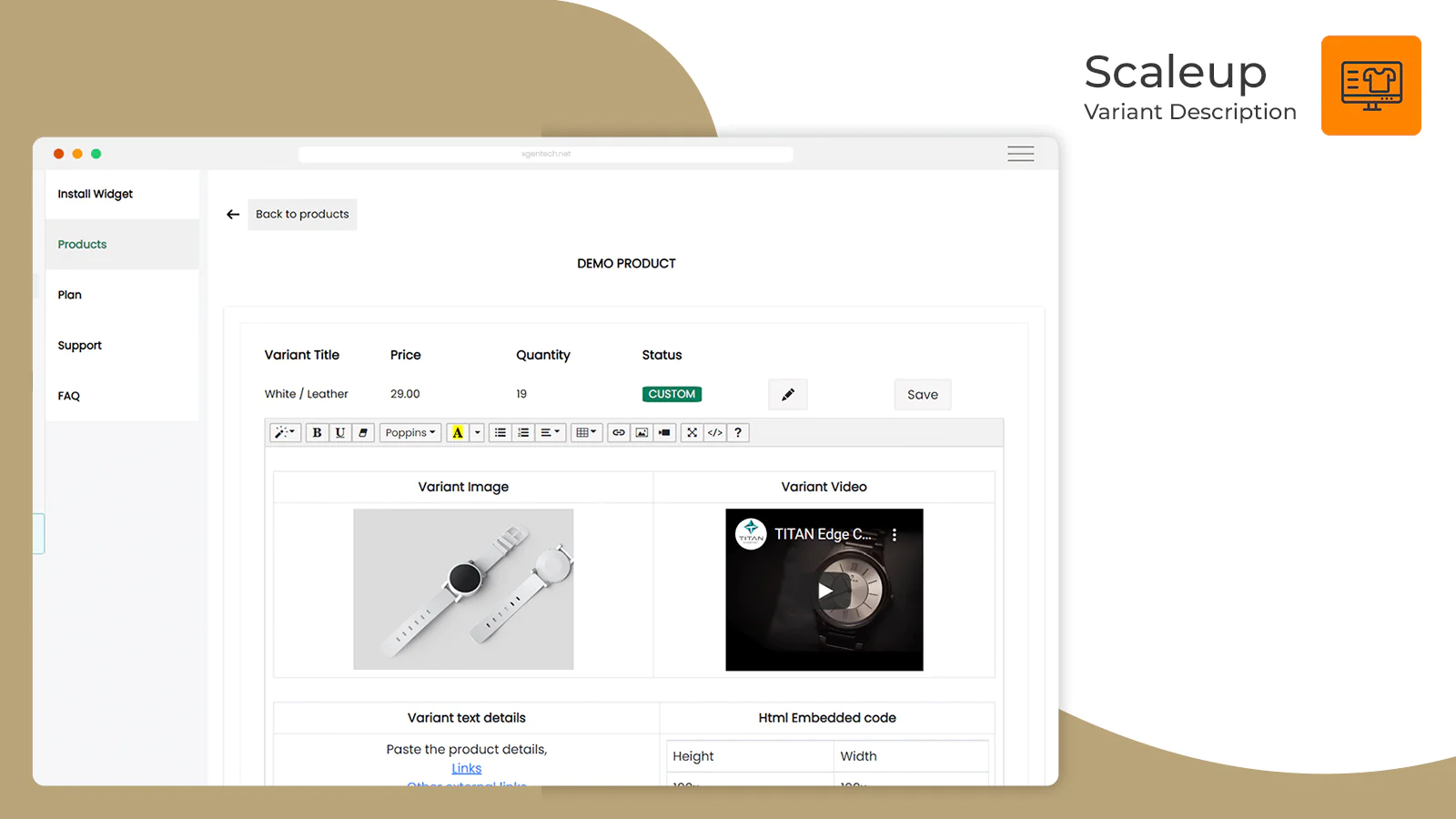
Task: Click the TITAN Edge video title
Action: 823,534
